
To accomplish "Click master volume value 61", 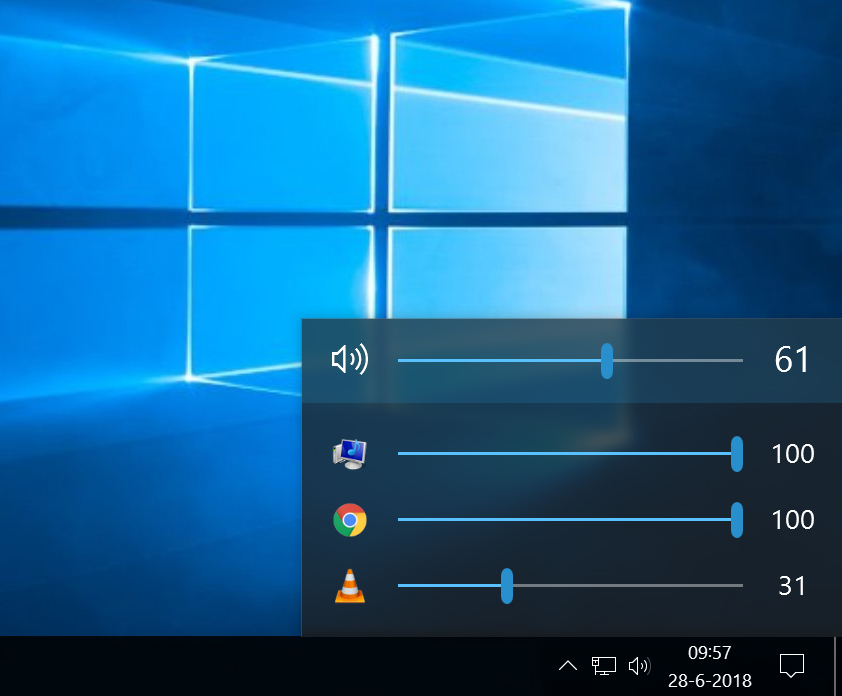I will pyautogui.click(x=792, y=360).
